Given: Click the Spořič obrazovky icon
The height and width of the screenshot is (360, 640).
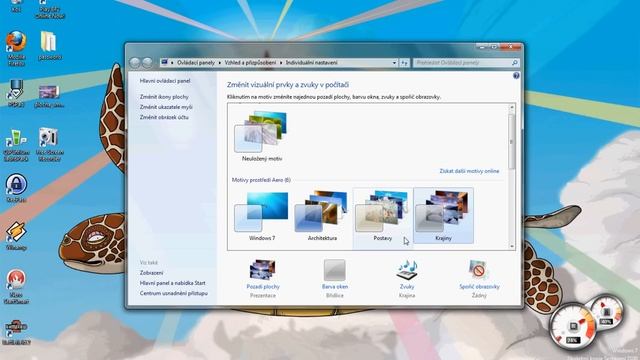Looking at the screenshot, I should click(x=479, y=270).
